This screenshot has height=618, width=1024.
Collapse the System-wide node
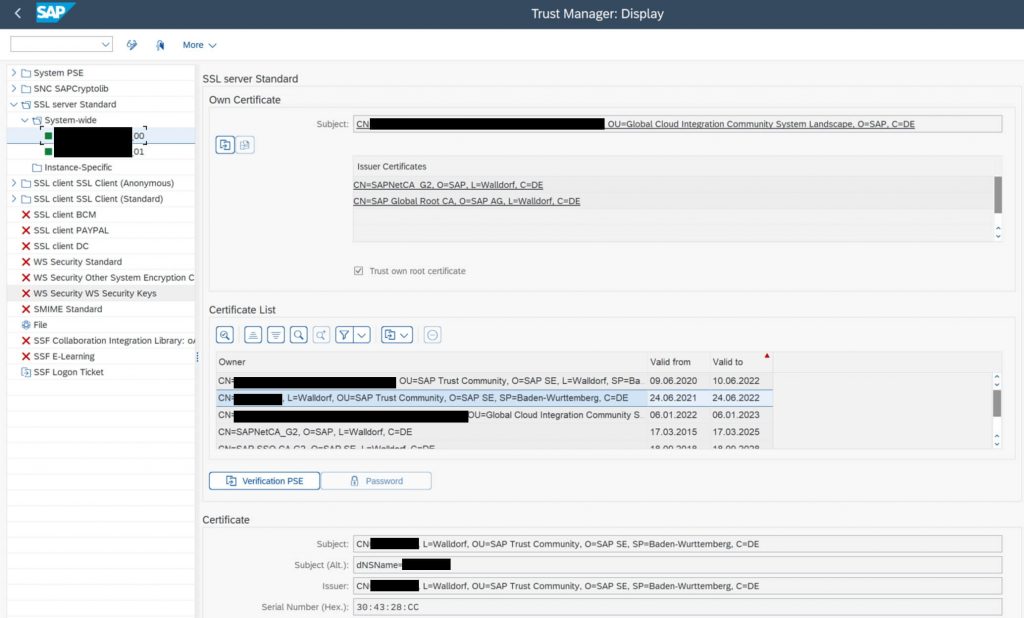click(x=25, y=120)
